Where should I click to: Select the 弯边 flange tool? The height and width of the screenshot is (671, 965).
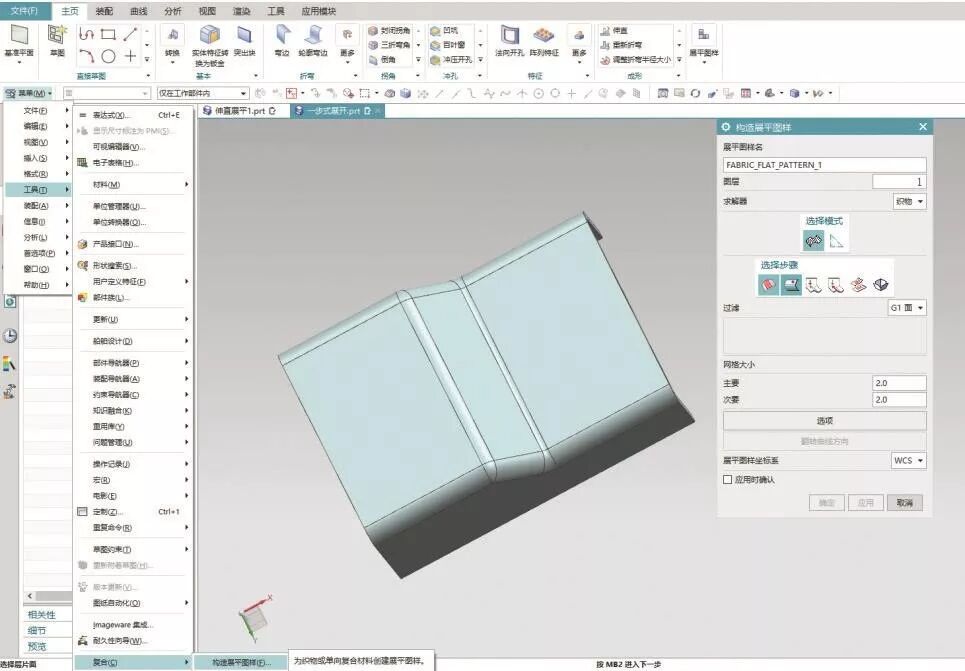(x=282, y=38)
